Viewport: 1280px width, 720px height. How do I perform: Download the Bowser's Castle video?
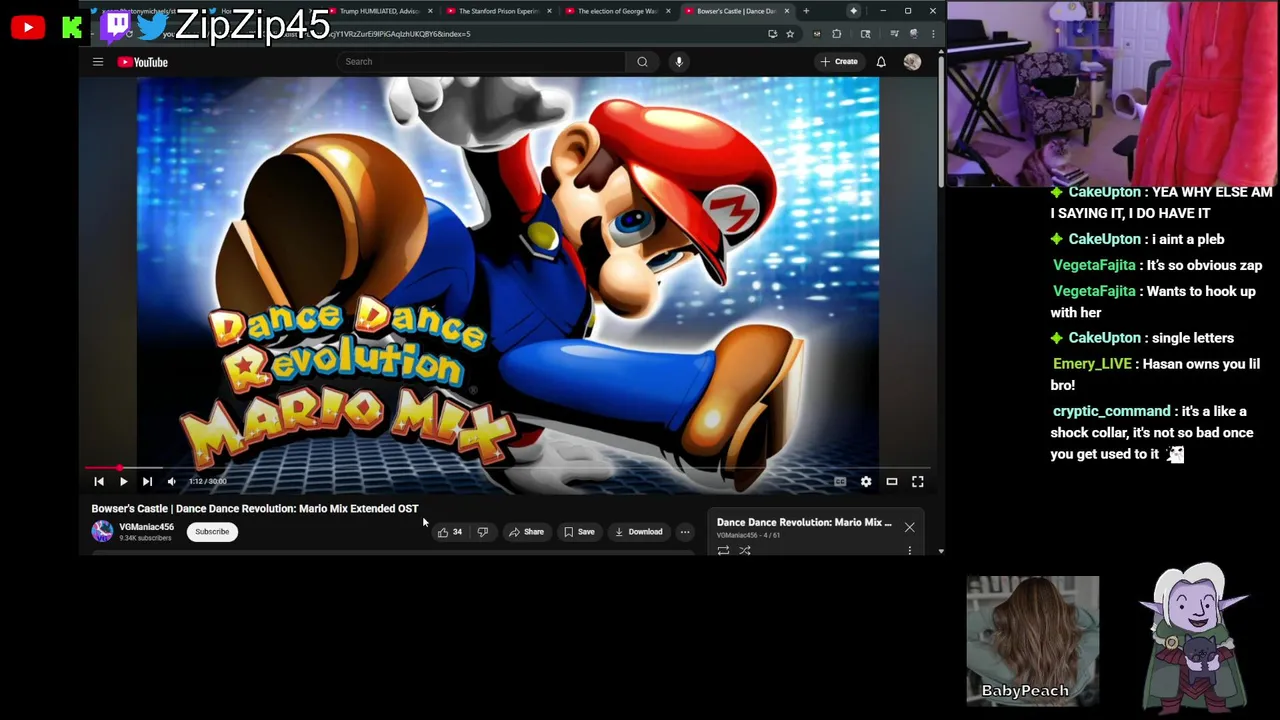click(639, 532)
